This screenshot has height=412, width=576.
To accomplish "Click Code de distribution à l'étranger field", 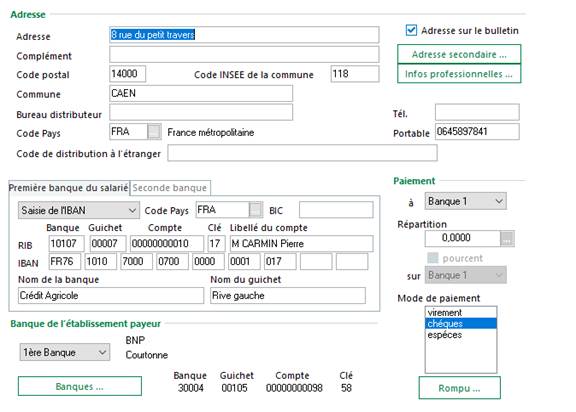I will coord(302,153).
